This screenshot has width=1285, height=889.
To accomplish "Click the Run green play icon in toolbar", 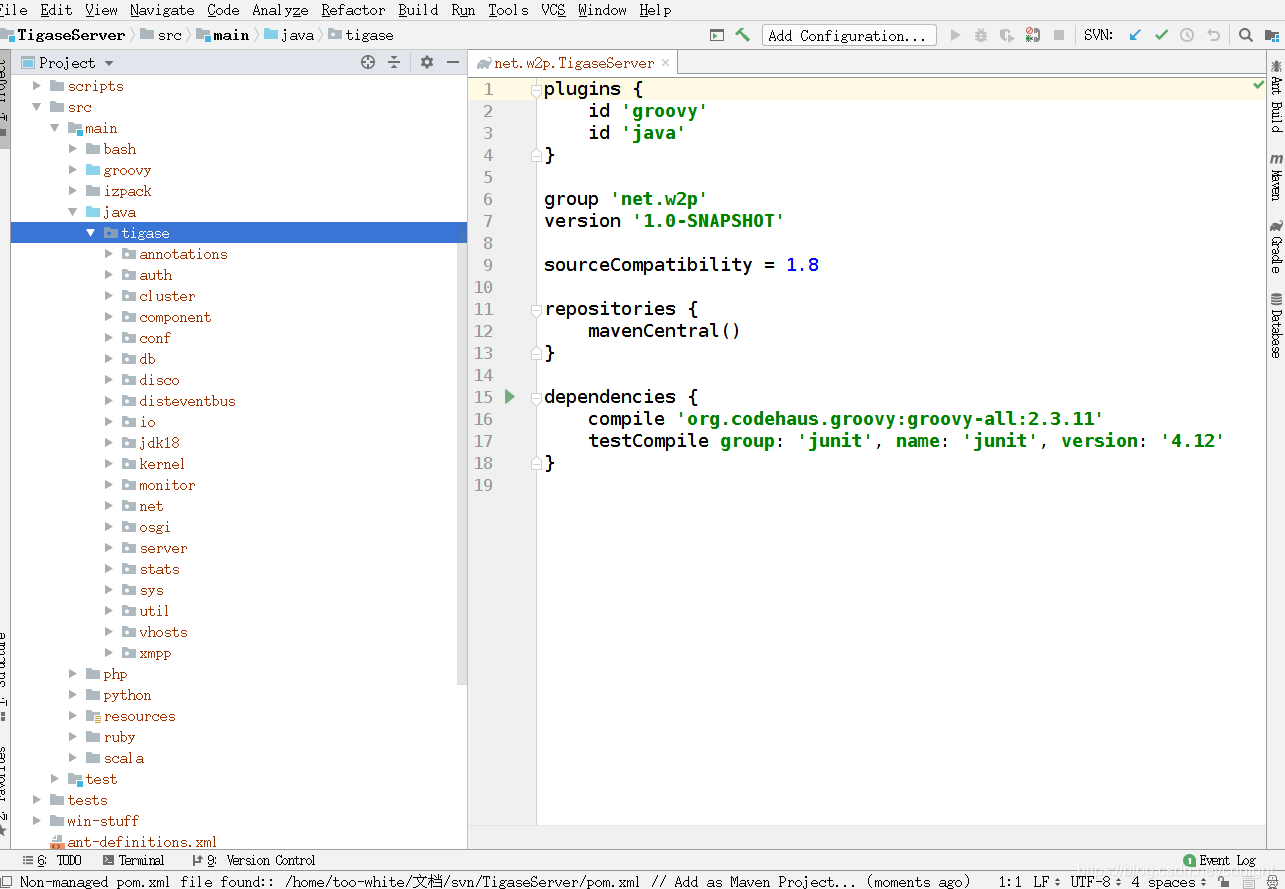I will (955, 35).
